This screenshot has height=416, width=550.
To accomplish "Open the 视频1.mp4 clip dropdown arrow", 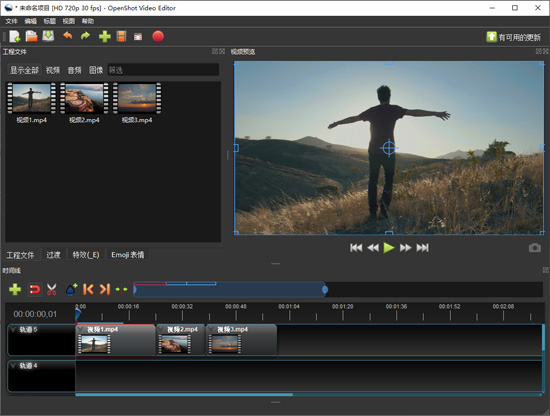I will pyautogui.click(x=81, y=329).
